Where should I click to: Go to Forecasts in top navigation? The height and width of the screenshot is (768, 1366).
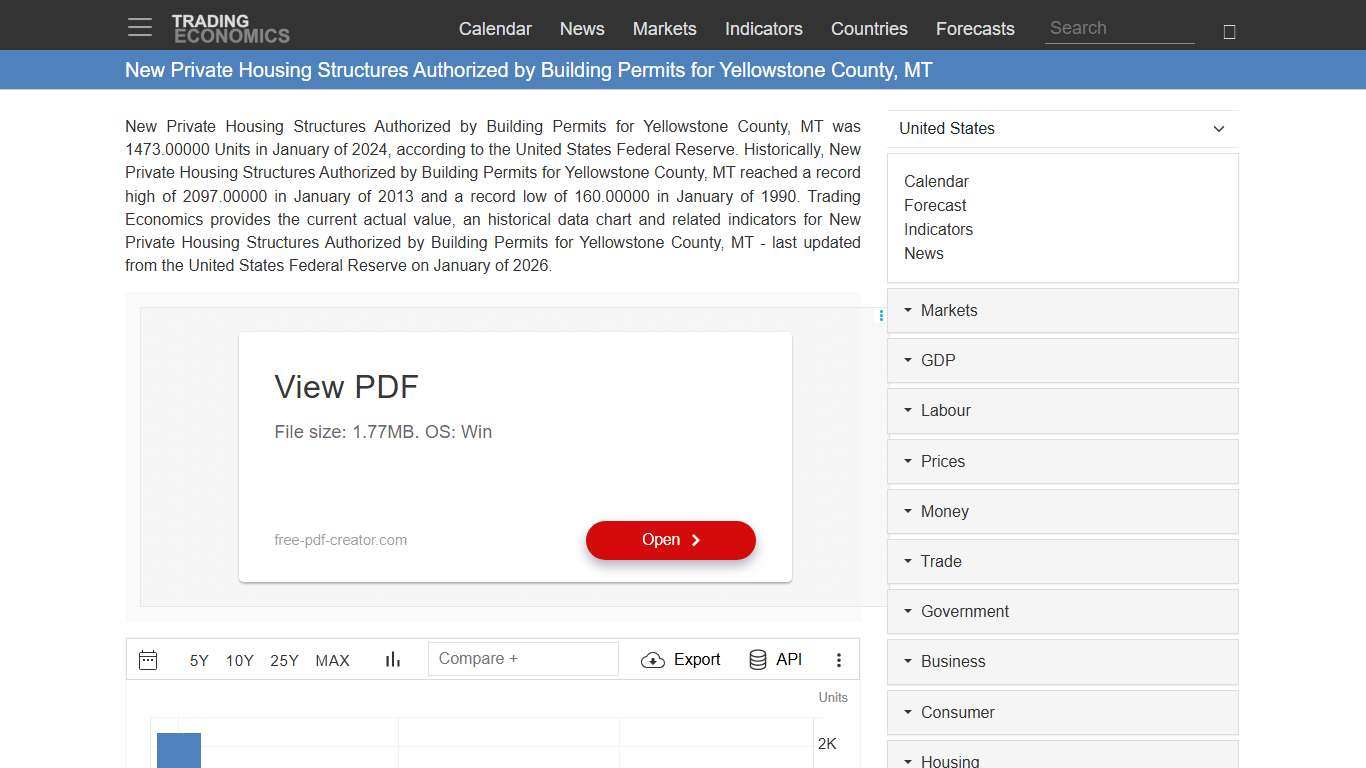[975, 29]
